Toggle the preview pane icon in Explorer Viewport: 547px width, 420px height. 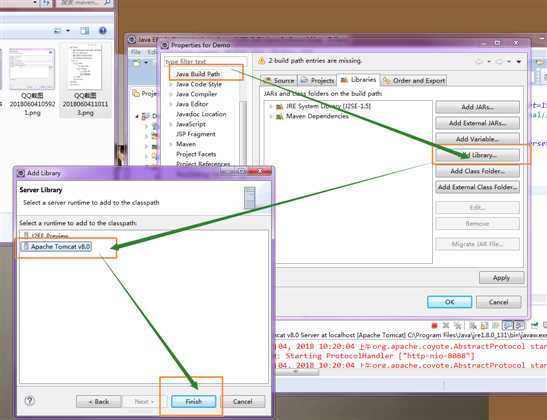point(84,31)
